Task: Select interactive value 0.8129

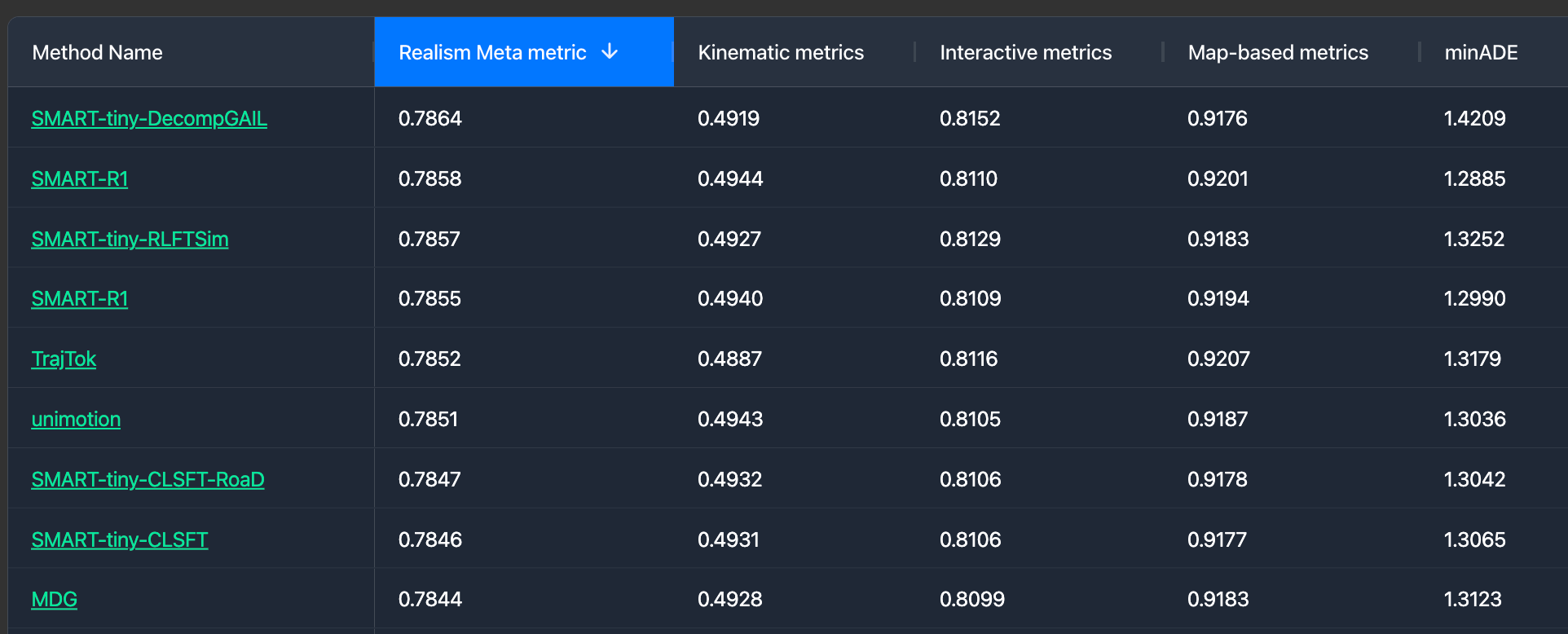Action: click(970, 240)
